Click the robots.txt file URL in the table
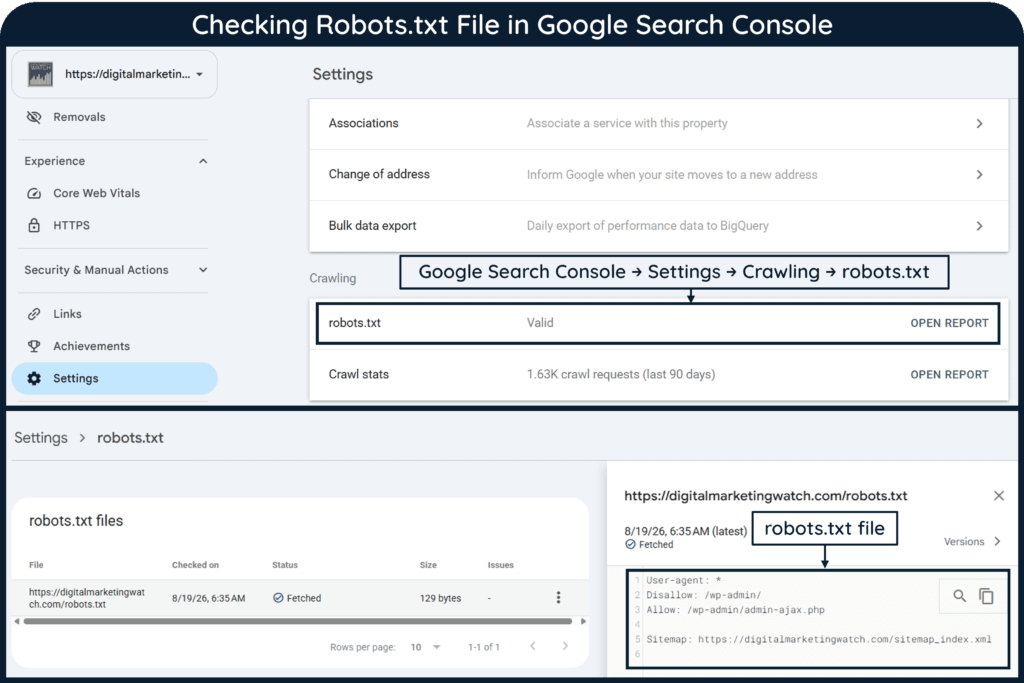 coord(87,598)
